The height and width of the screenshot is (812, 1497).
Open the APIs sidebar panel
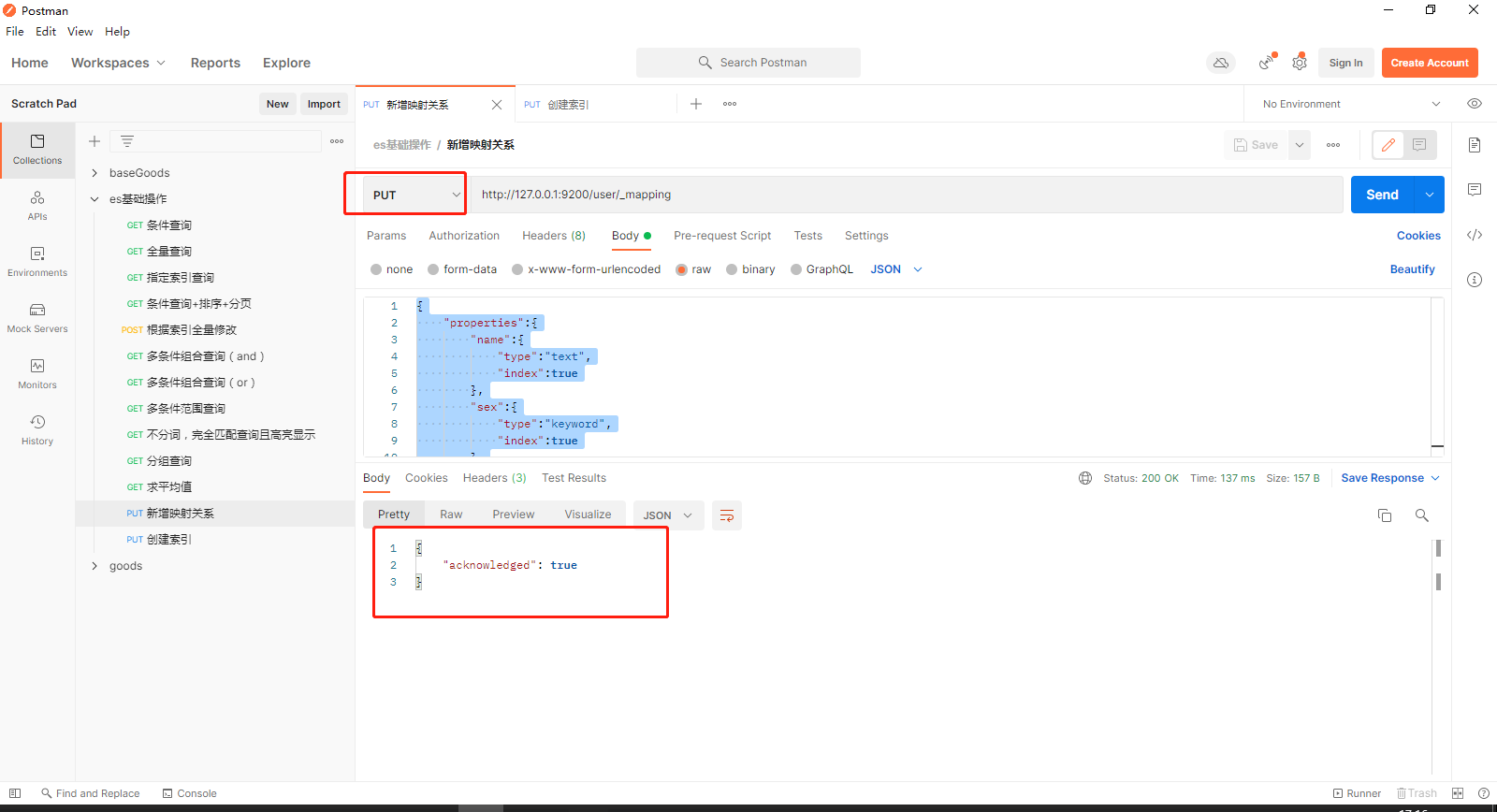37,206
